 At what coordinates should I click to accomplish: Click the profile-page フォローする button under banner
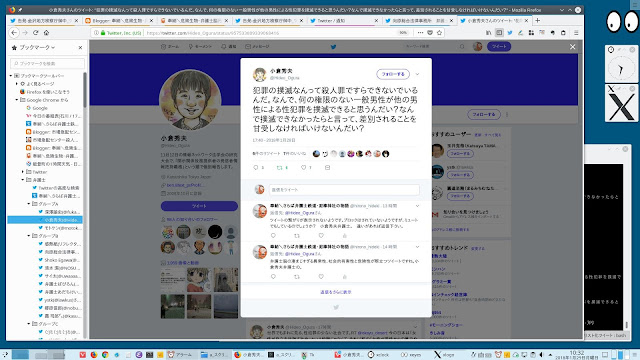484,115
